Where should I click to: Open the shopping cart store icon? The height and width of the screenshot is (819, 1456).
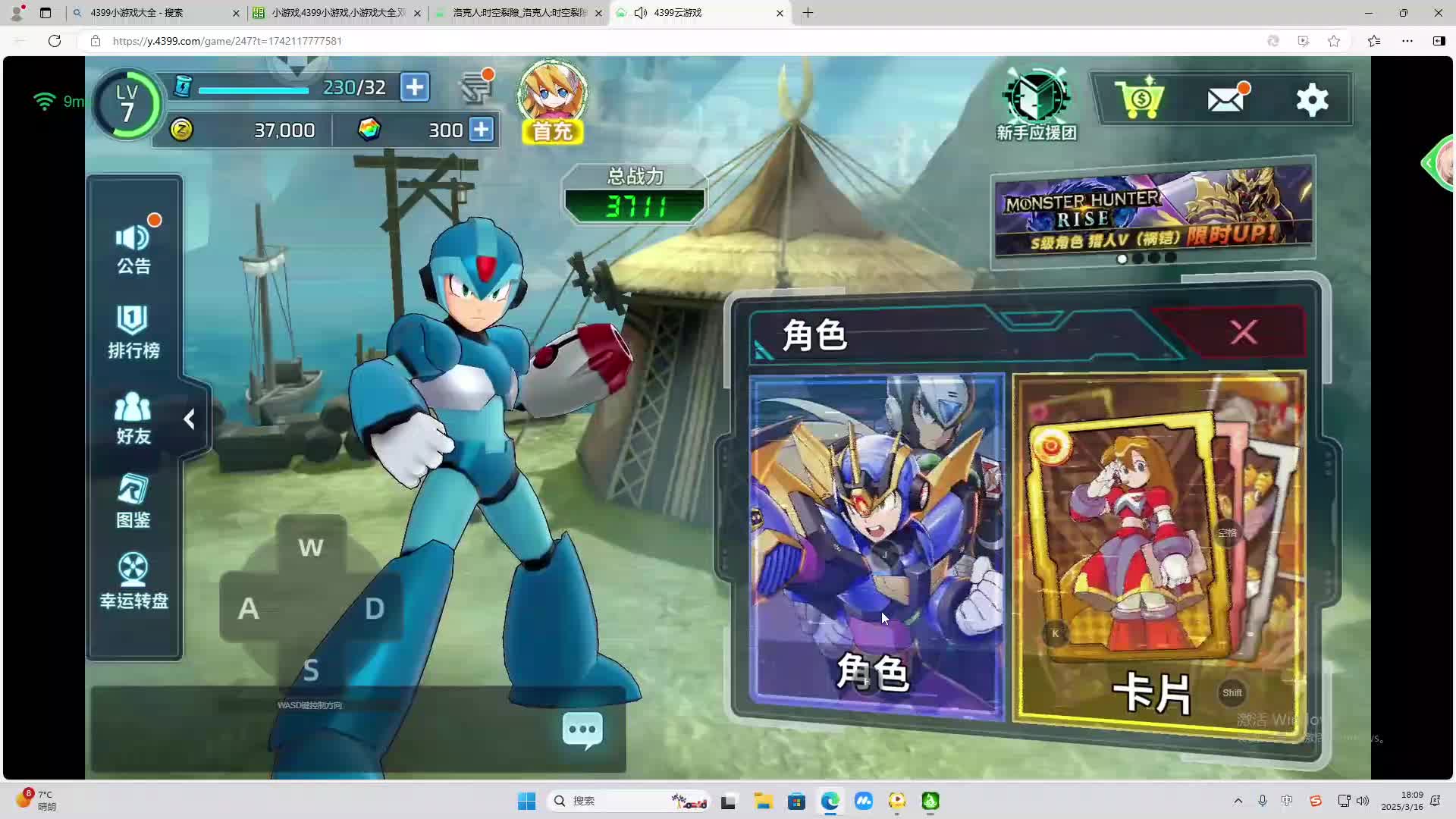point(1139,99)
